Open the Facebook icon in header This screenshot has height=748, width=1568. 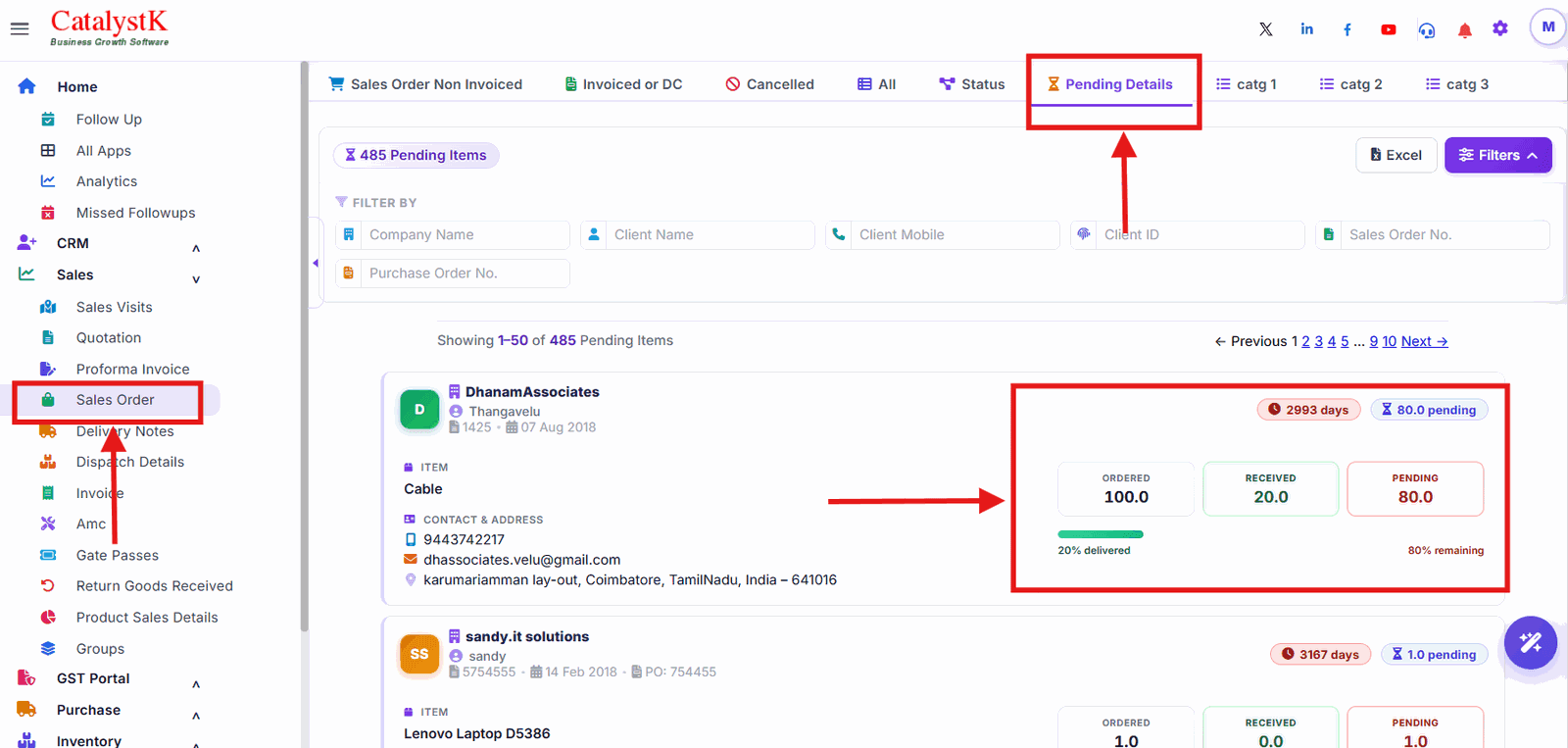pyautogui.click(x=1347, y=29)
